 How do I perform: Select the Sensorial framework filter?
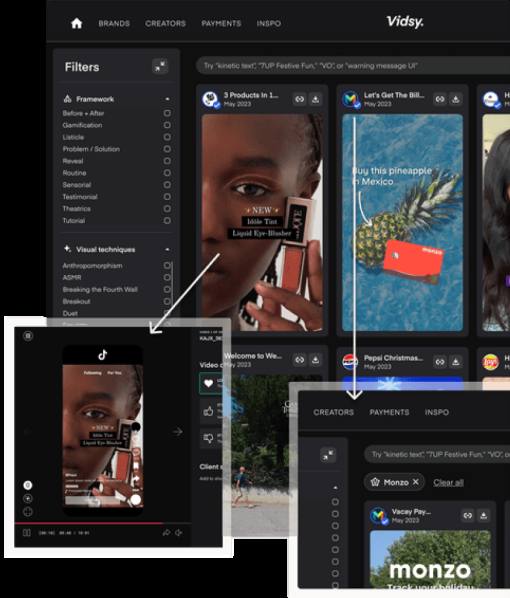pos(167,185)
